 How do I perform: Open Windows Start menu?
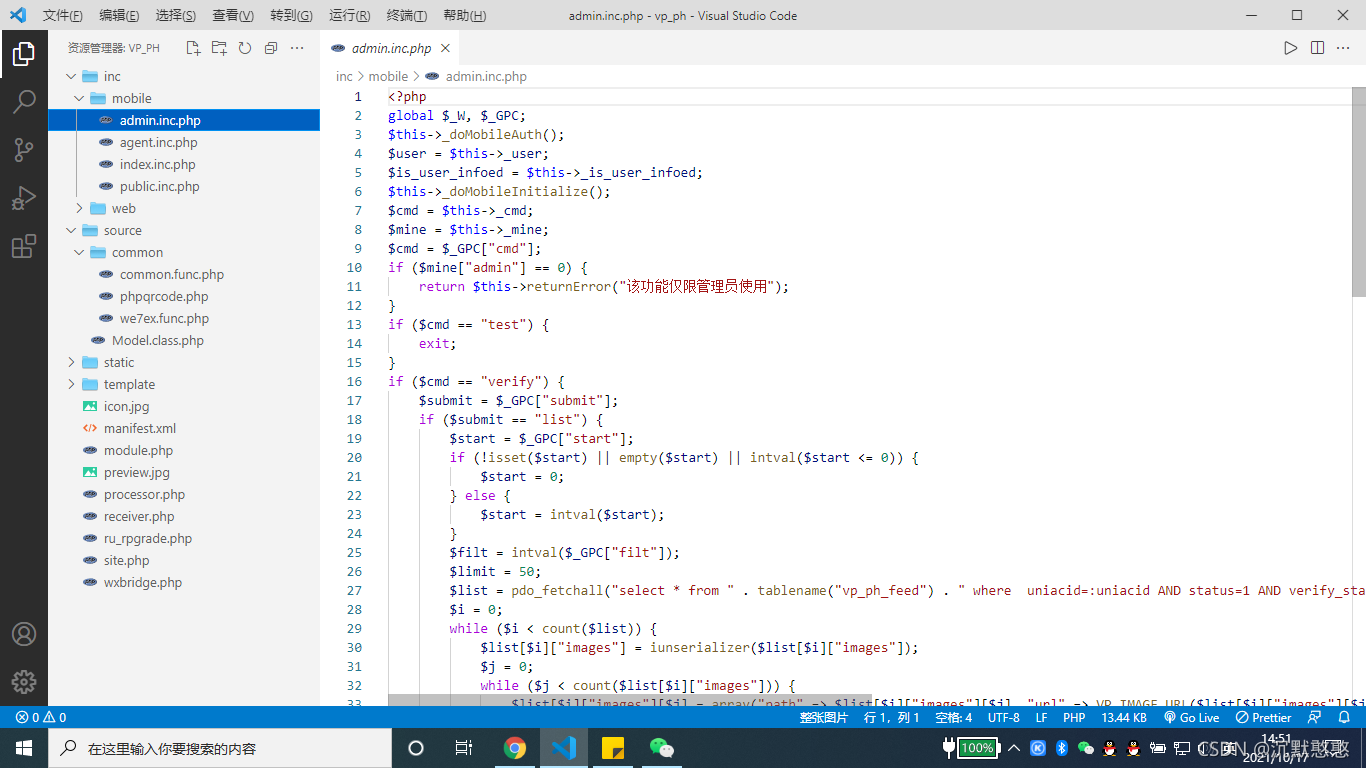pyautogui.click(x=24, y=748)
